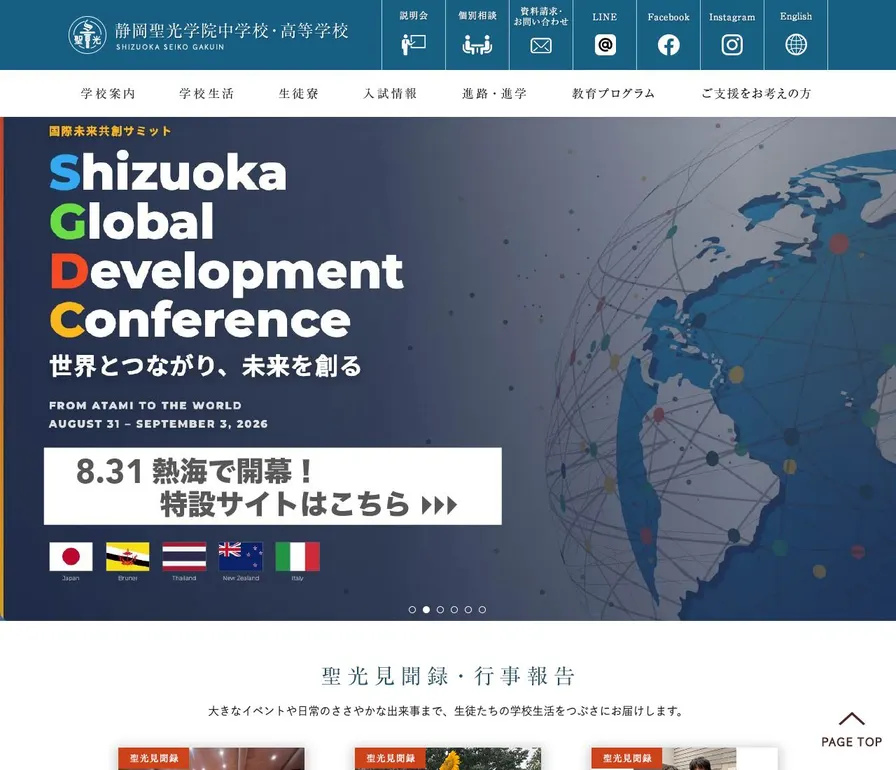The height and width of the screenshot is (770, 896).
Task: Open the 進路・進学 menu
Action: point(494,93)
